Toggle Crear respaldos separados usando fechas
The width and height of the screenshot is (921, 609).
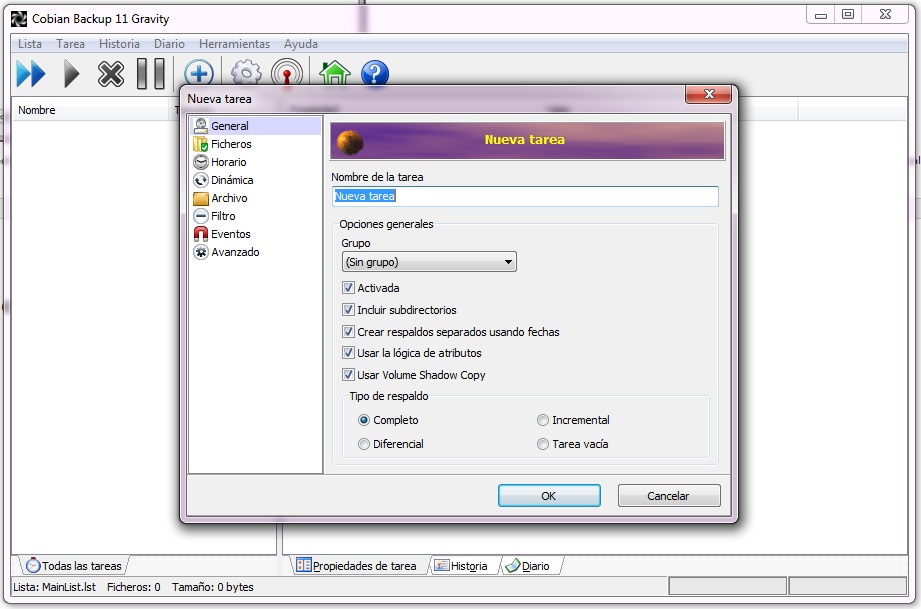pos(348,332)
